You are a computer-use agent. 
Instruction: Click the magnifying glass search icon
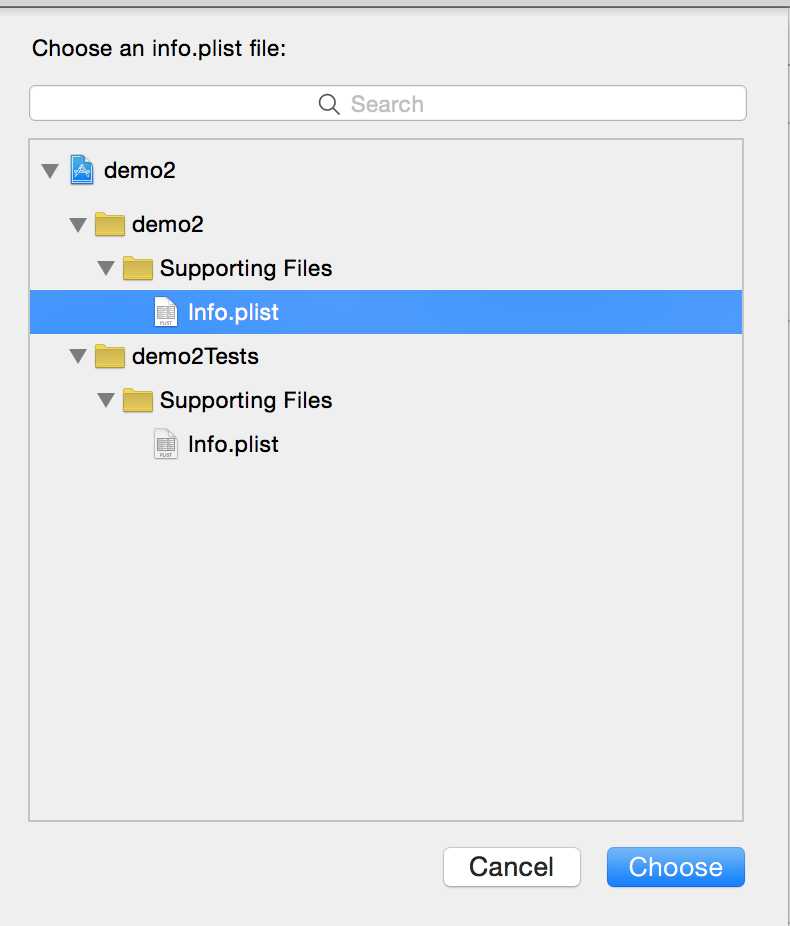pos(329,104)
